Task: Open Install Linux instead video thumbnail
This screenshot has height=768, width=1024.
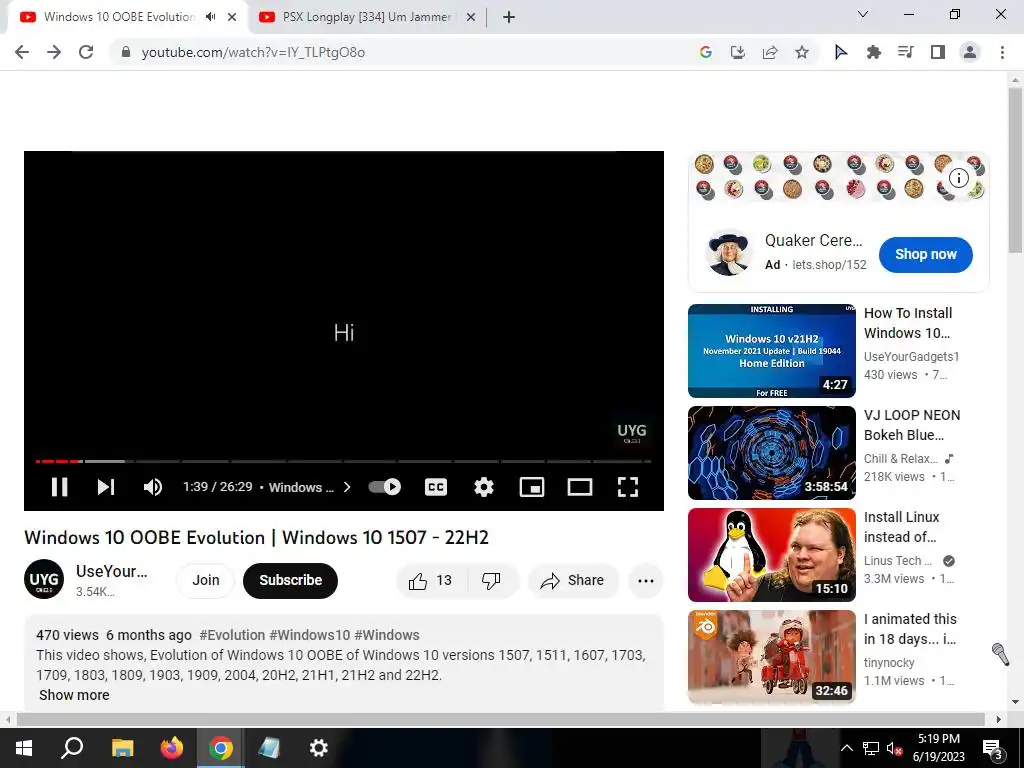Action: (x=771, y=555)
